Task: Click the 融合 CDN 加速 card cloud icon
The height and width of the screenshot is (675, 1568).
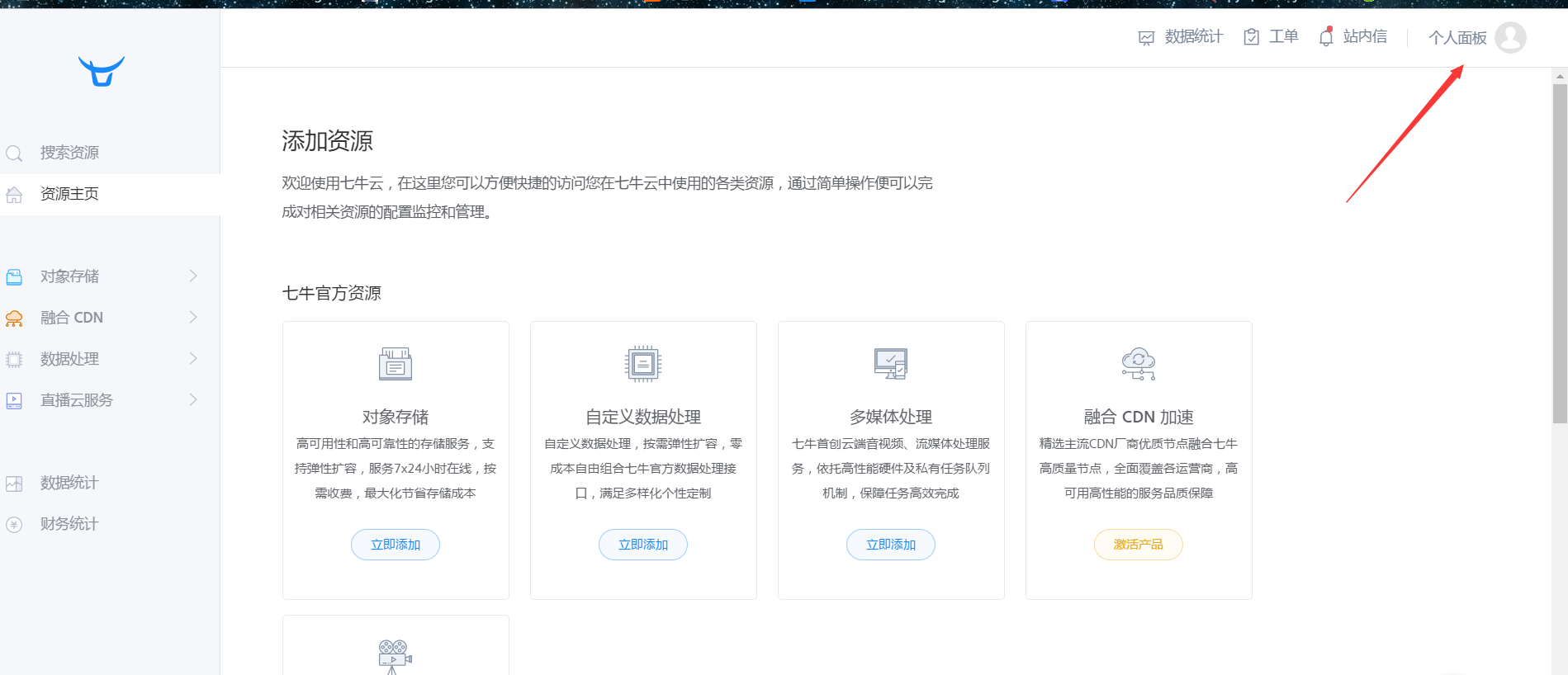Action: pyautogui.click(x=1139, y=364)
